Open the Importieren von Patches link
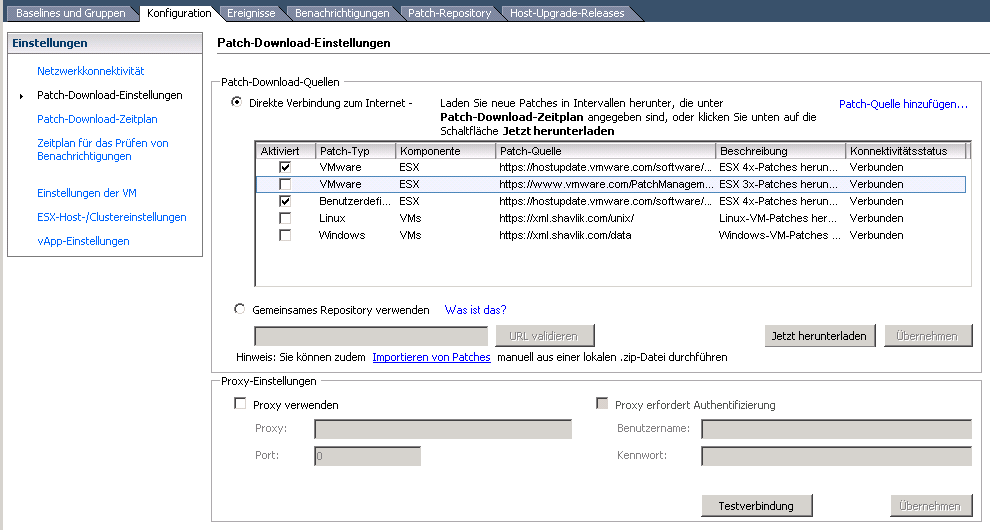 pyautogui.click(x=431, y=357)
